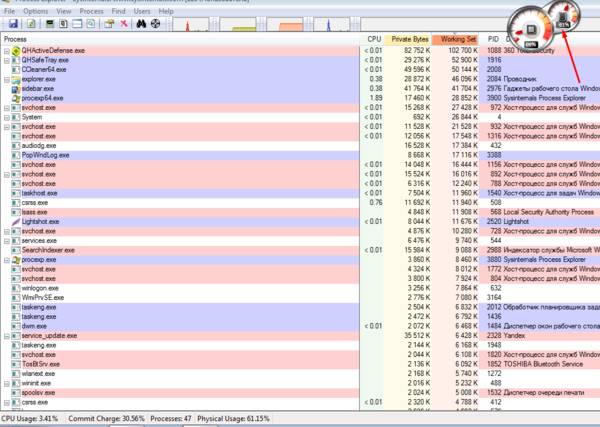Click CPU Usage: 3.41% in status bar
Screen dimensions: 600x427
point(29,419)
